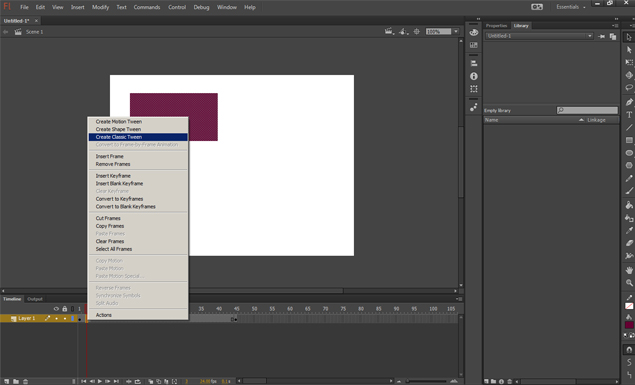Open the Edit Symbols dropdown icon
This screenshot has width=635, height=385.
point(403,32)
